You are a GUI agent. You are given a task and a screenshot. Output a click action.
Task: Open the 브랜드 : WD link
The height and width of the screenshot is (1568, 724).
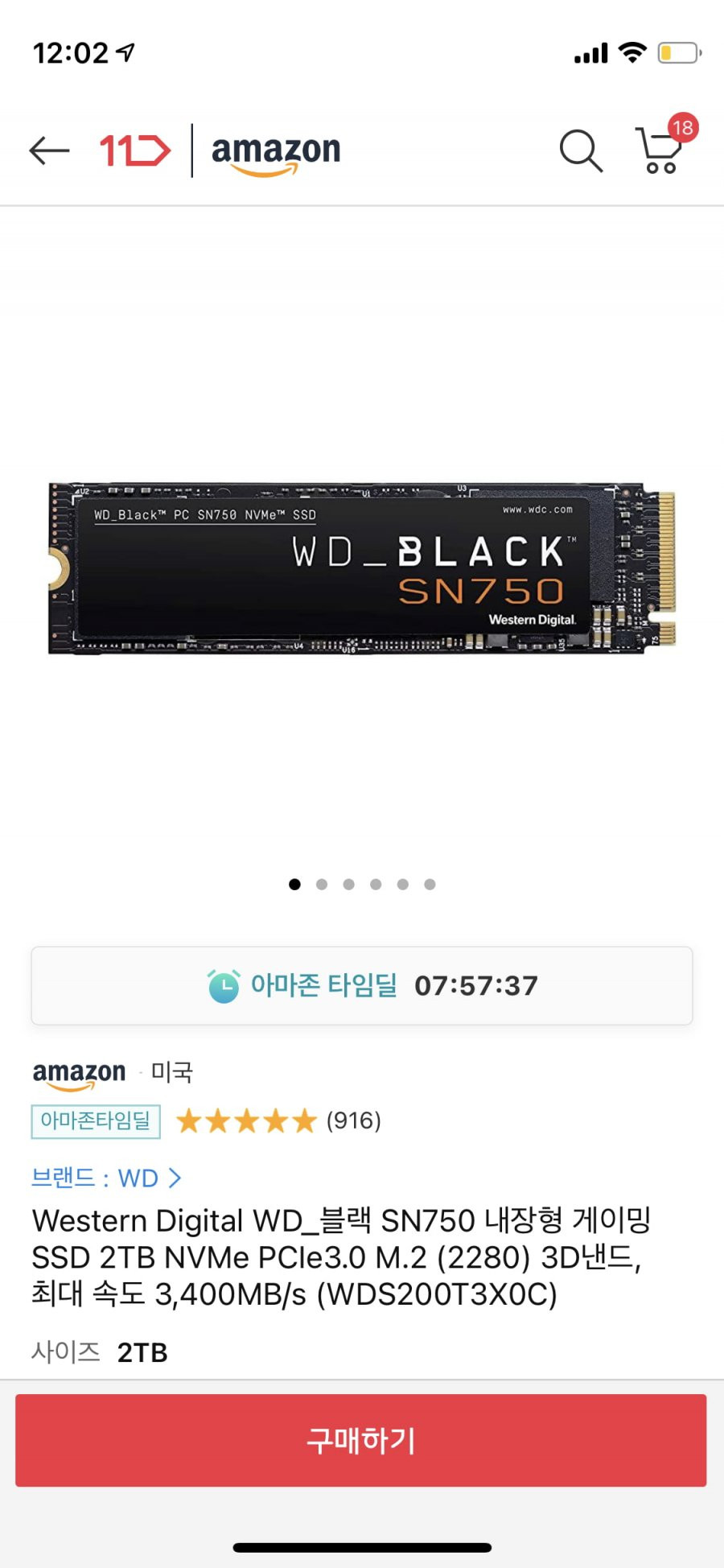tap(106, 1178)
